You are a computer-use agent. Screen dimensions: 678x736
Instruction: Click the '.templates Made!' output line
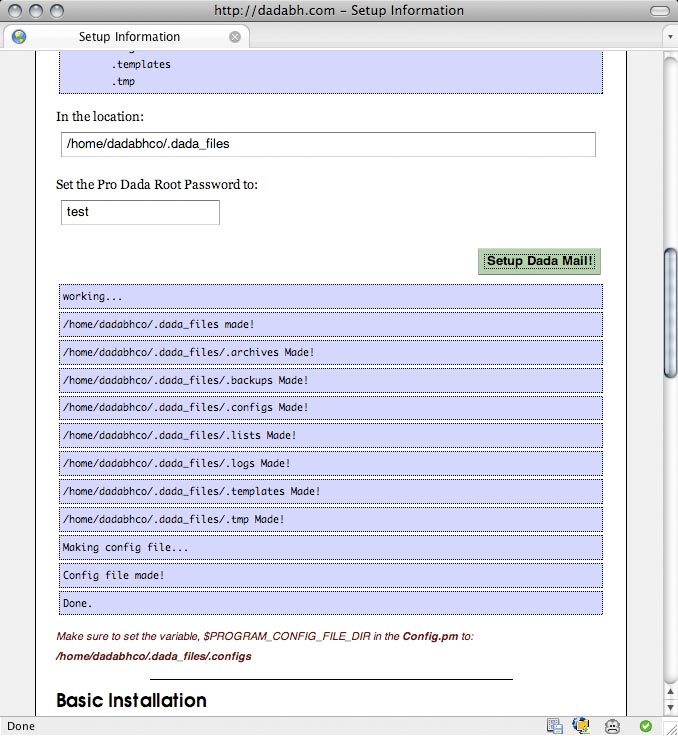click(331, 491)
